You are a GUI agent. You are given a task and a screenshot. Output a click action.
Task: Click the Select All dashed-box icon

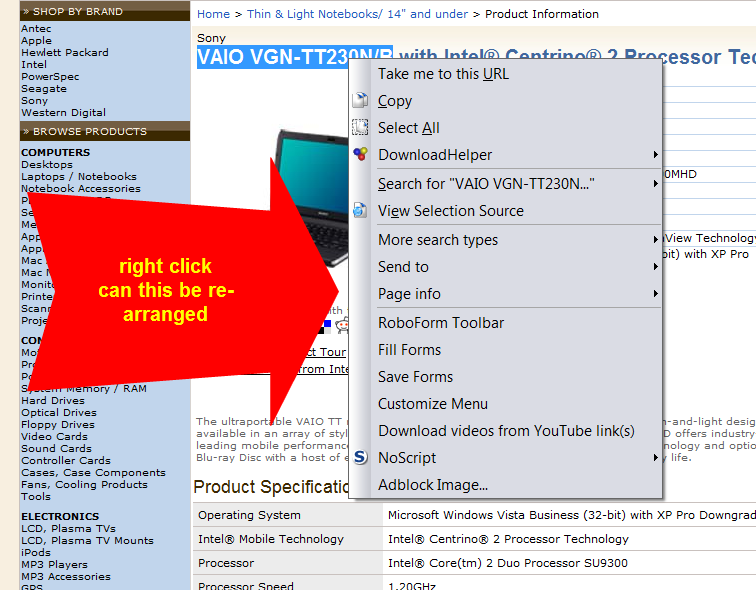tap(360, 127)
